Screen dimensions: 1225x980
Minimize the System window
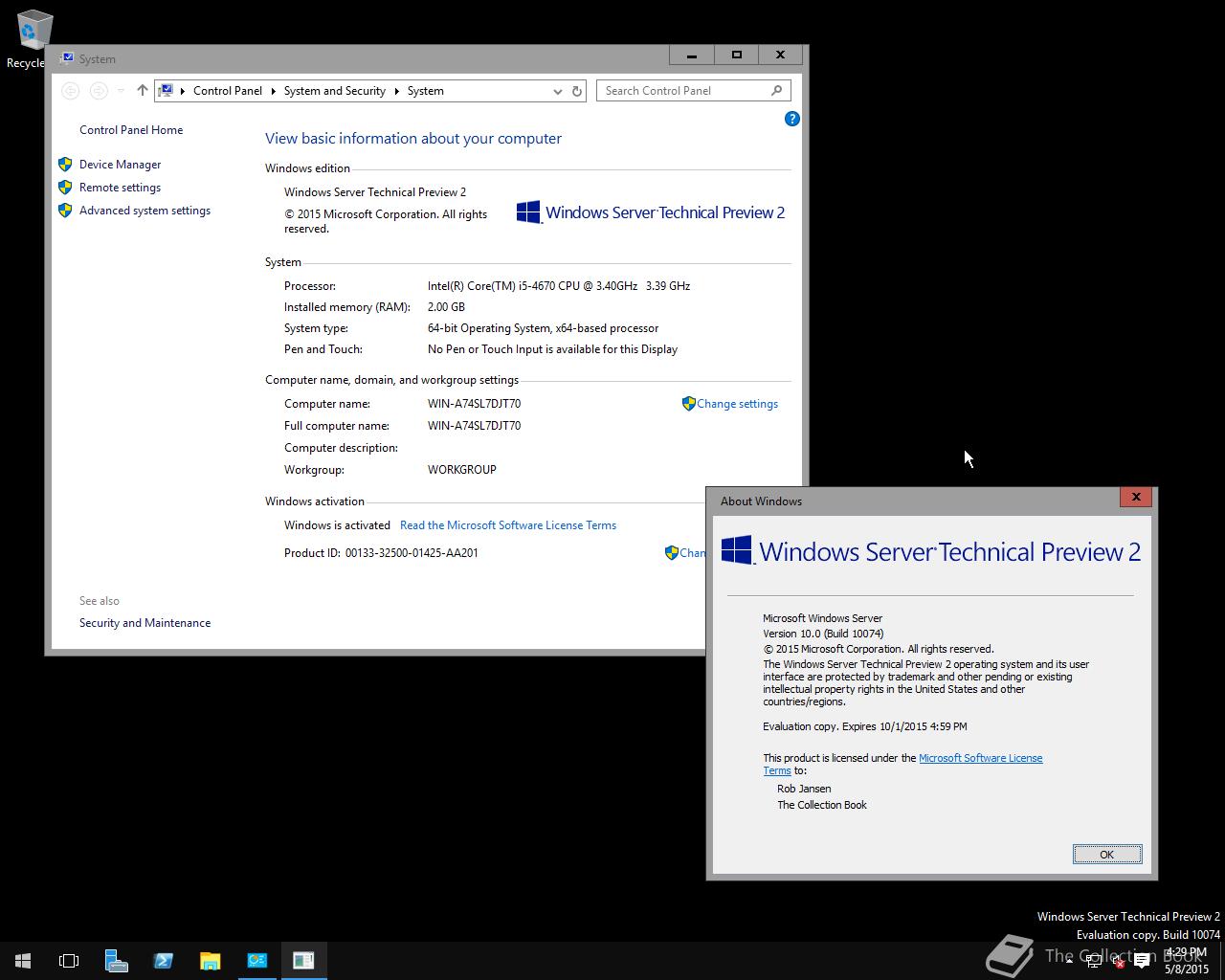pos(691,56)
